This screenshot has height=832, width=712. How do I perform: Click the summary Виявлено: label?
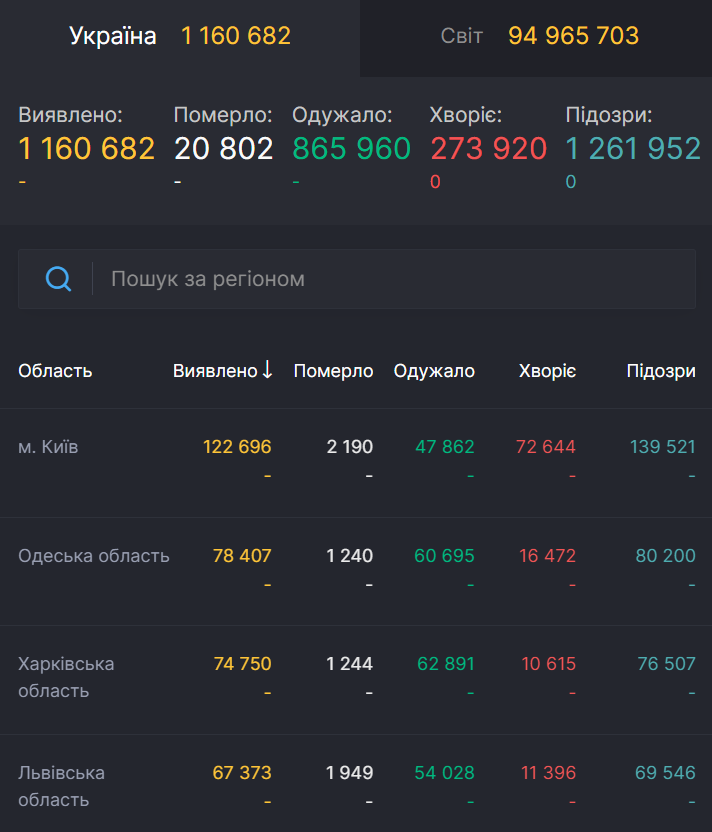point(71,115)
